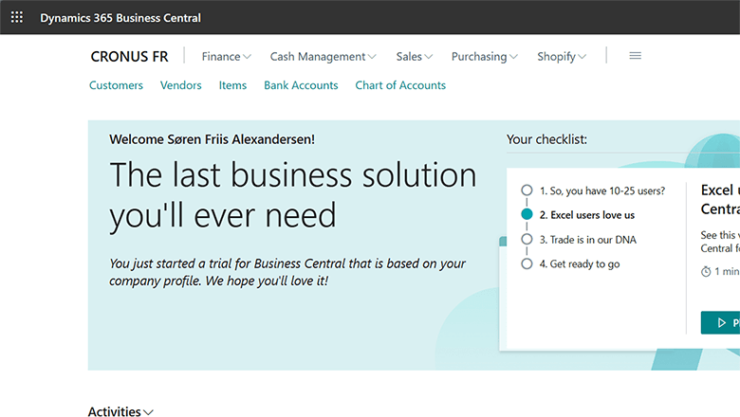
Task: Expand the Purchasing menu
Action: (x=484, y=57)
